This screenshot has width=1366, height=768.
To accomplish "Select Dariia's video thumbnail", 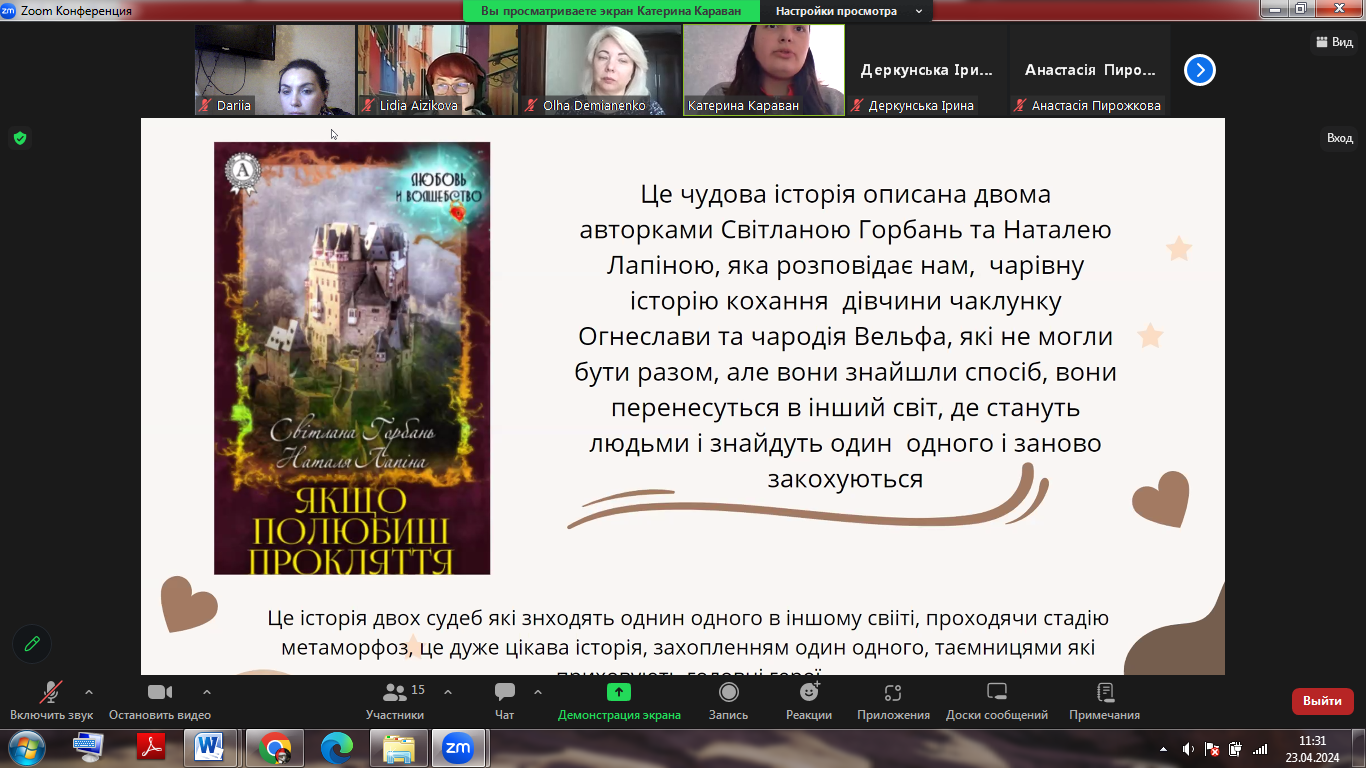I will [275, 70].
